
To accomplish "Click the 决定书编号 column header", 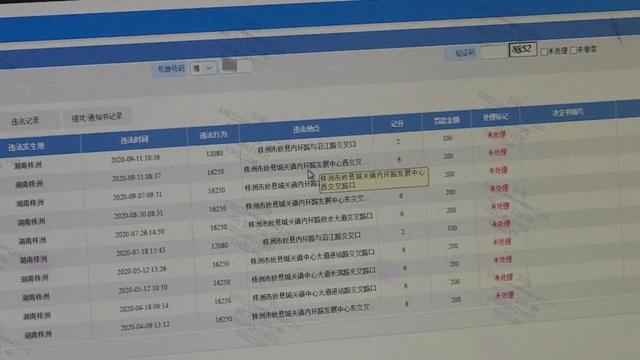I will click(567, 112).
